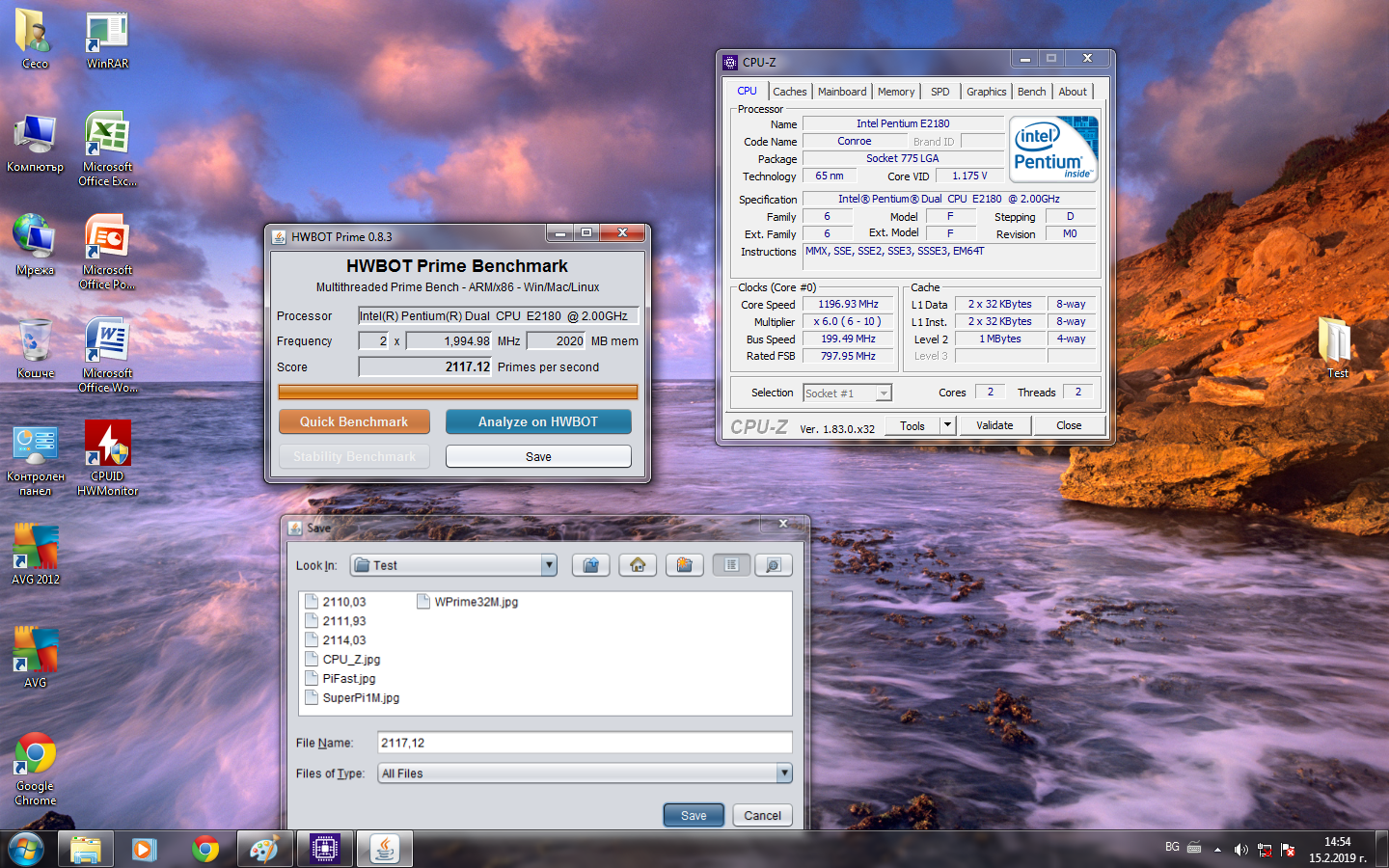Open the Socket #1 selection dropdown in CPU-Z
Screen dimensions: 1389x868
tap(884, 393)
